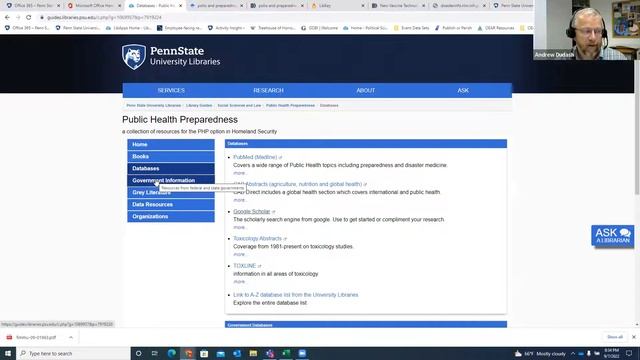The image size is (640, 360).
Task: Open the downloaded PDF in downloads bar
Action: click(36, 338)
